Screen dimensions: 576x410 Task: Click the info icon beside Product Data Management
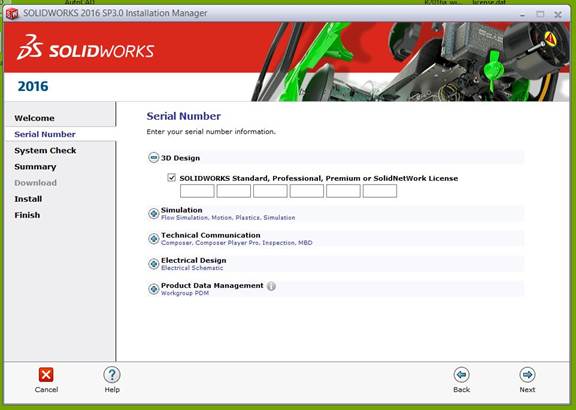(x=271, y=286)
